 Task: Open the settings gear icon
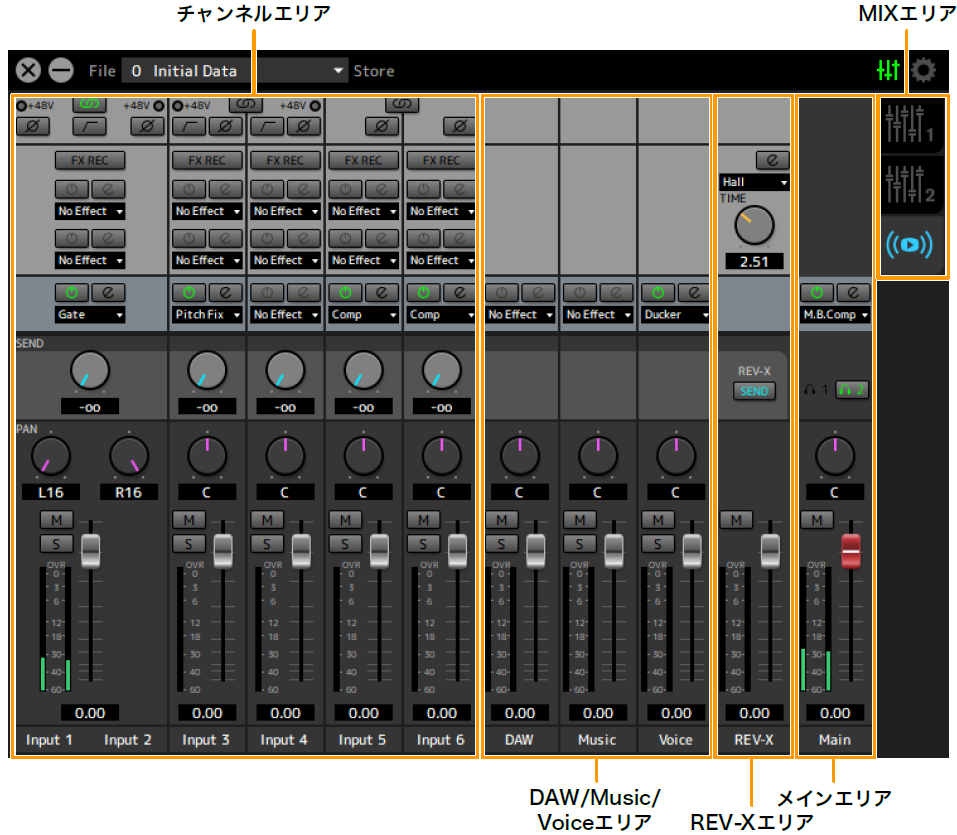pyautogui.click(x=922, y=70)
